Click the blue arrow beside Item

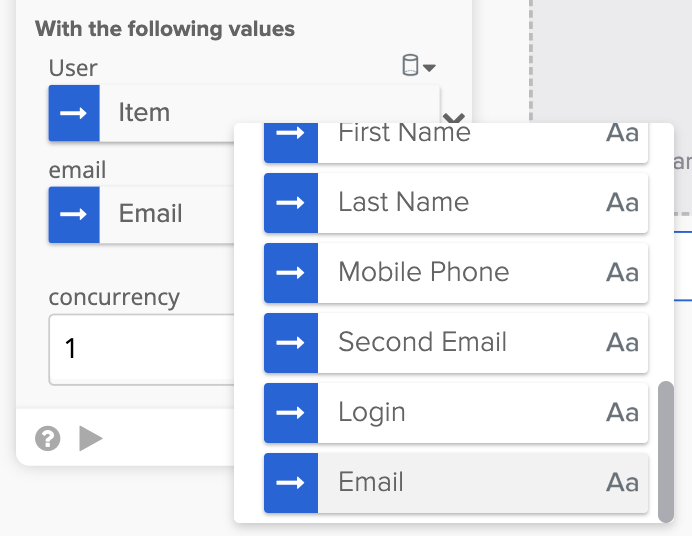tap(74, 113)
